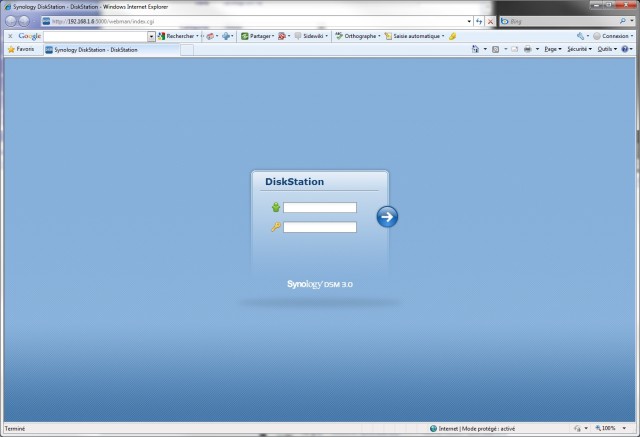Click the Internet zone globe in status bar
The width and height of the screenshot is (640, 437).
[x=433, y=428]
